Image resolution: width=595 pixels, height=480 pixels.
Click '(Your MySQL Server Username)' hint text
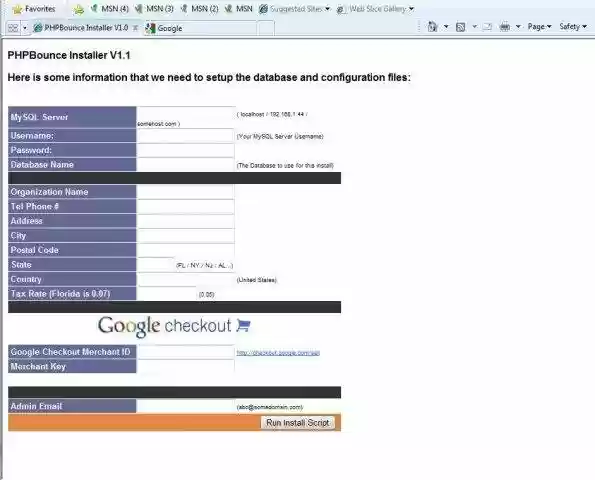(280, 137)
